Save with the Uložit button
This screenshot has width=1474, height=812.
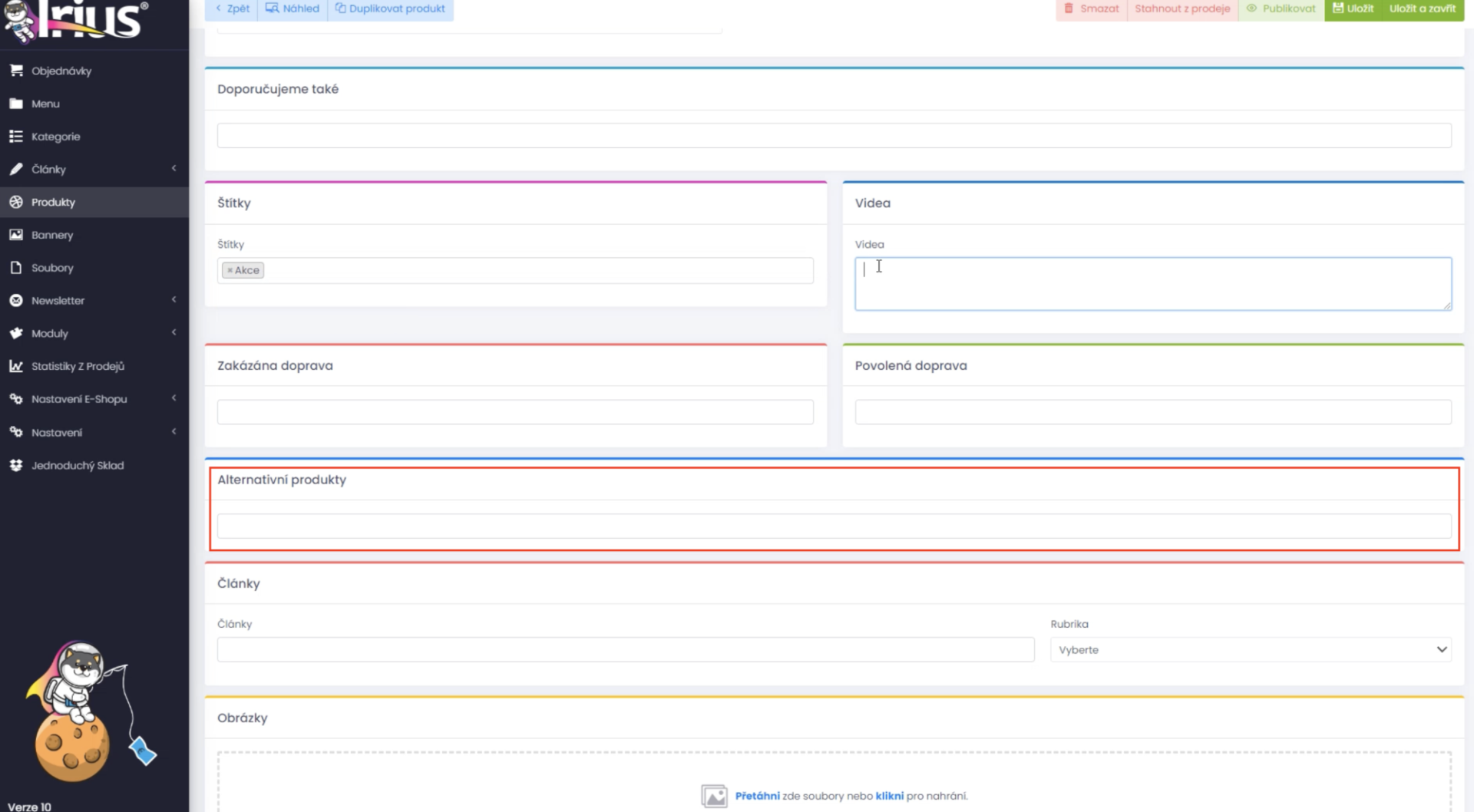pos(1353,9)
